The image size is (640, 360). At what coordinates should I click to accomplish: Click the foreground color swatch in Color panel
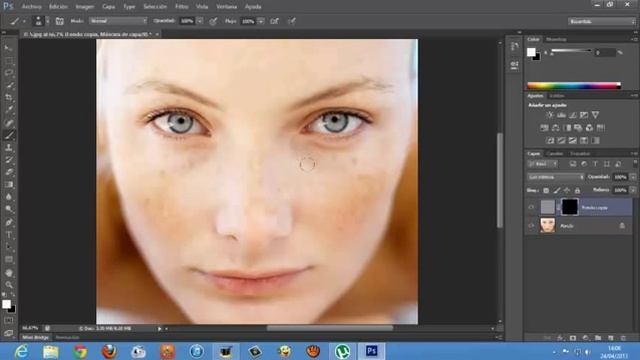(x=531, y=52)
